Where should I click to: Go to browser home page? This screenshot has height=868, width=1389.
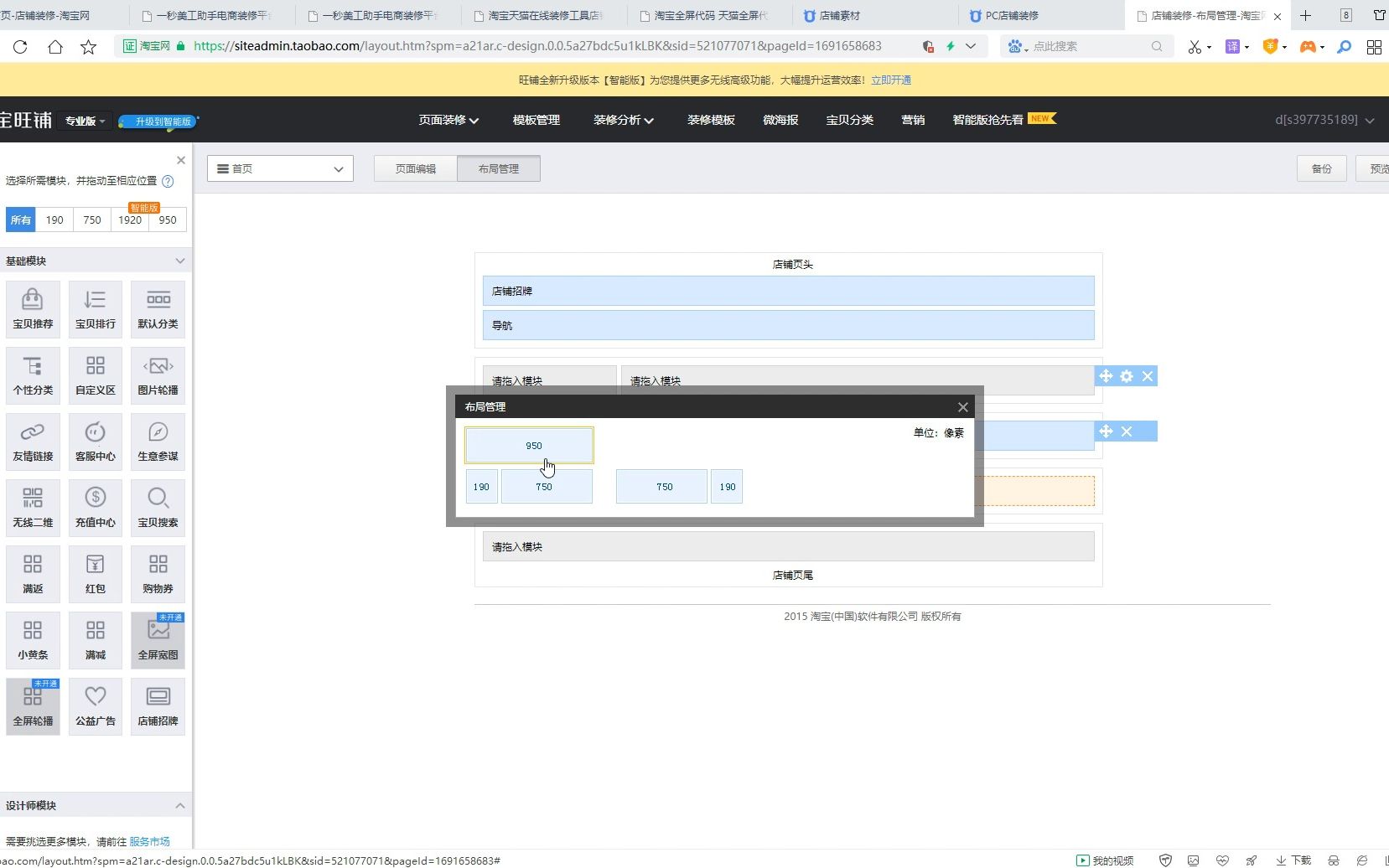(54, 47)
